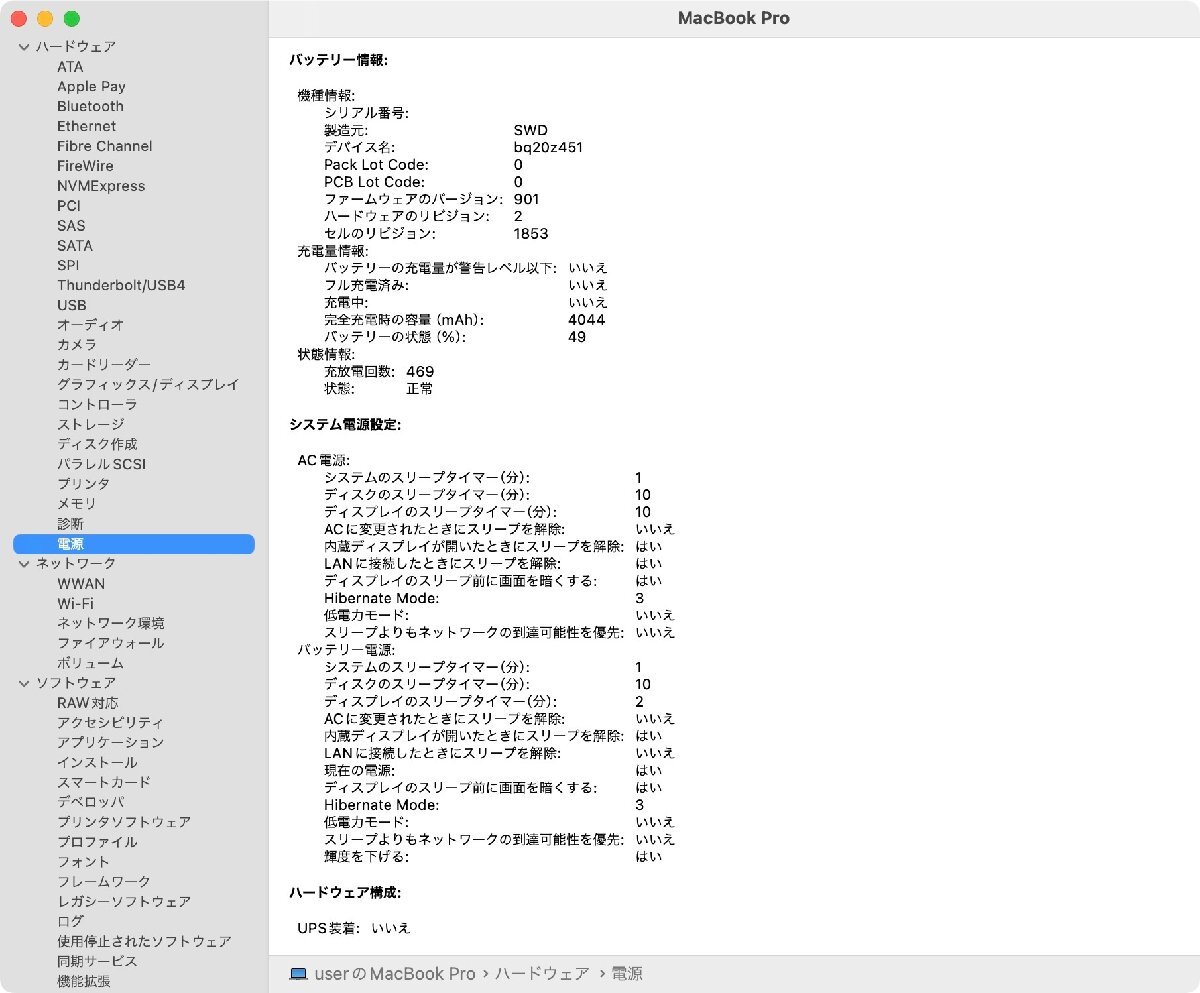
Task: Click 電源 in the bottom path bar
Action: click(x=627, y=974)
